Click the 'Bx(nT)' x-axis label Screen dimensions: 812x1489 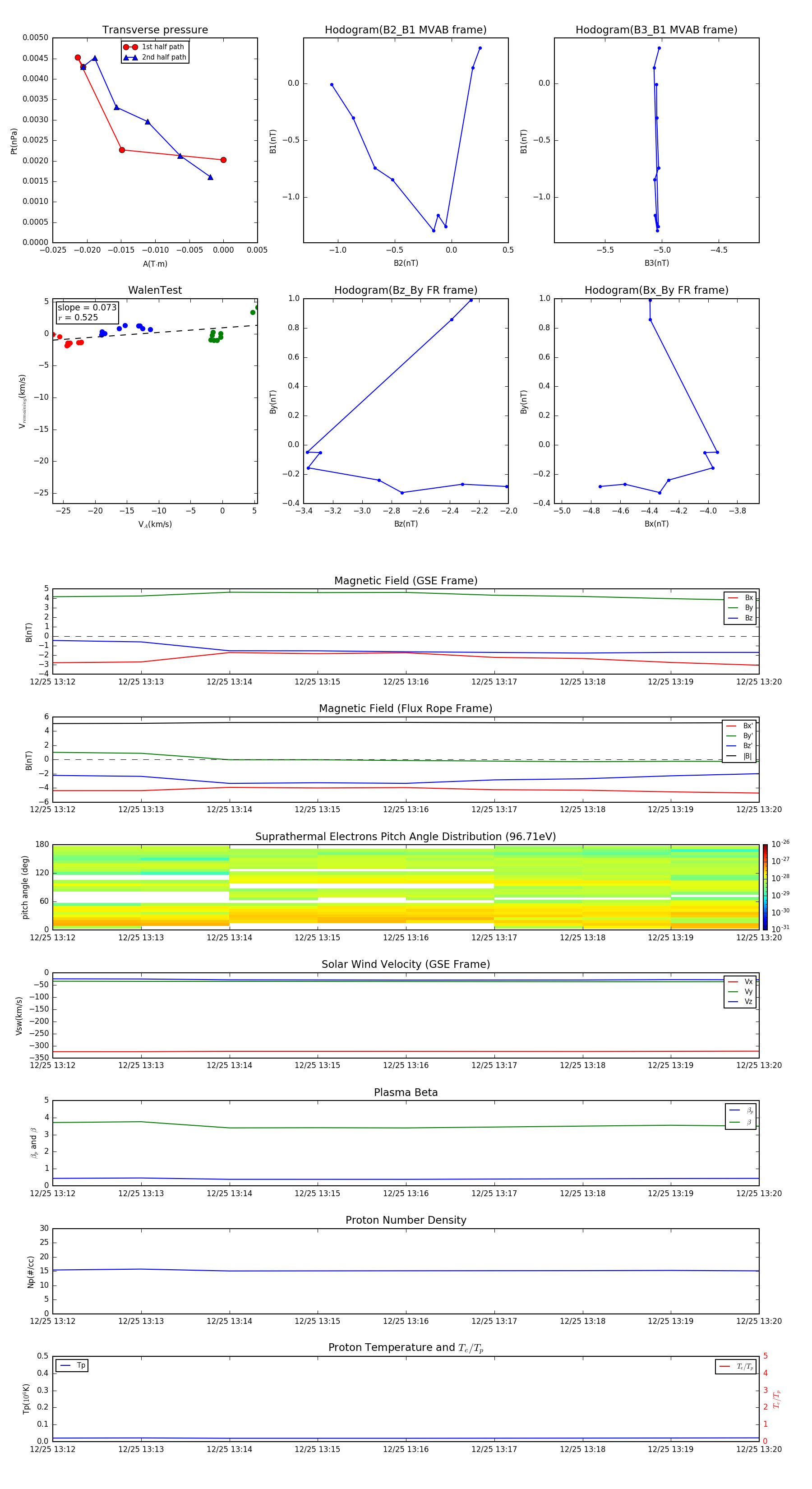click(x=656, y=524)
